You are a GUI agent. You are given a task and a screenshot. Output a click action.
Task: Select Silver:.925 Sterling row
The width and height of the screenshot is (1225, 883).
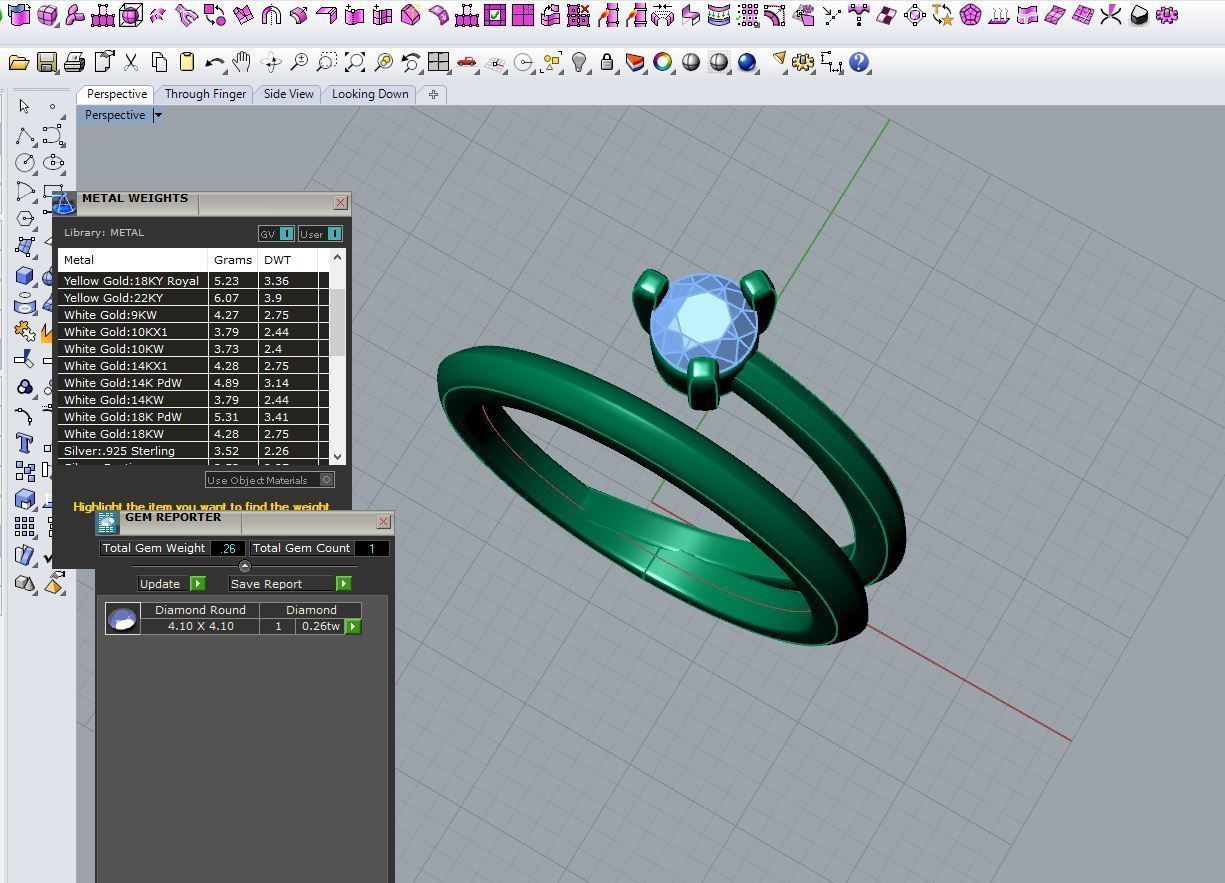[192, 451]
